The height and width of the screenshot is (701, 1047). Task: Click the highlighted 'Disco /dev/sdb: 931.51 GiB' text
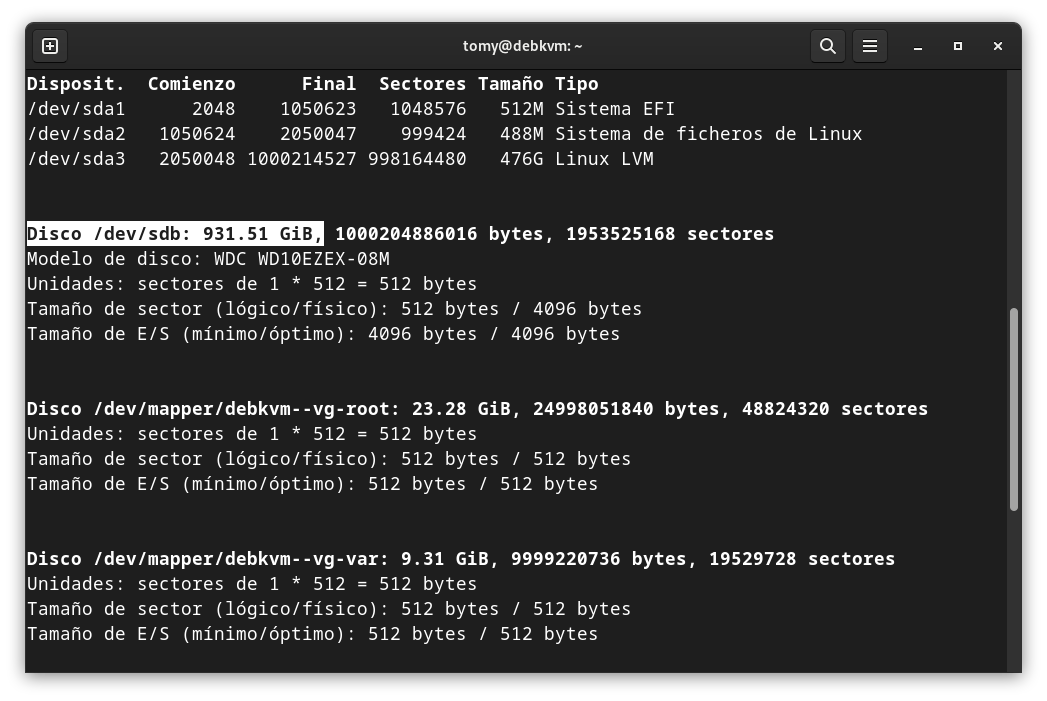pos(175,234)
